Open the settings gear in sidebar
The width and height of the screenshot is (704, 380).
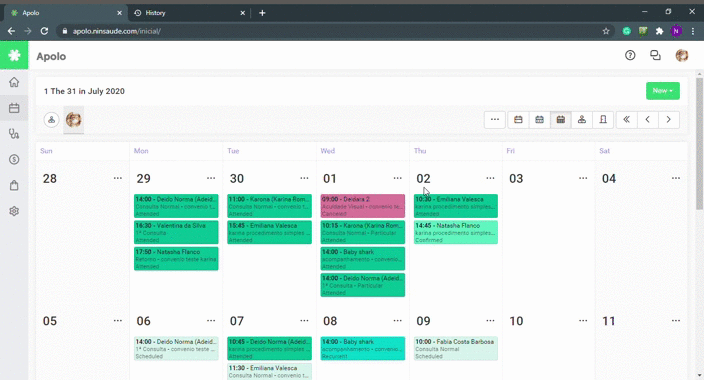(x=14, y=211)
